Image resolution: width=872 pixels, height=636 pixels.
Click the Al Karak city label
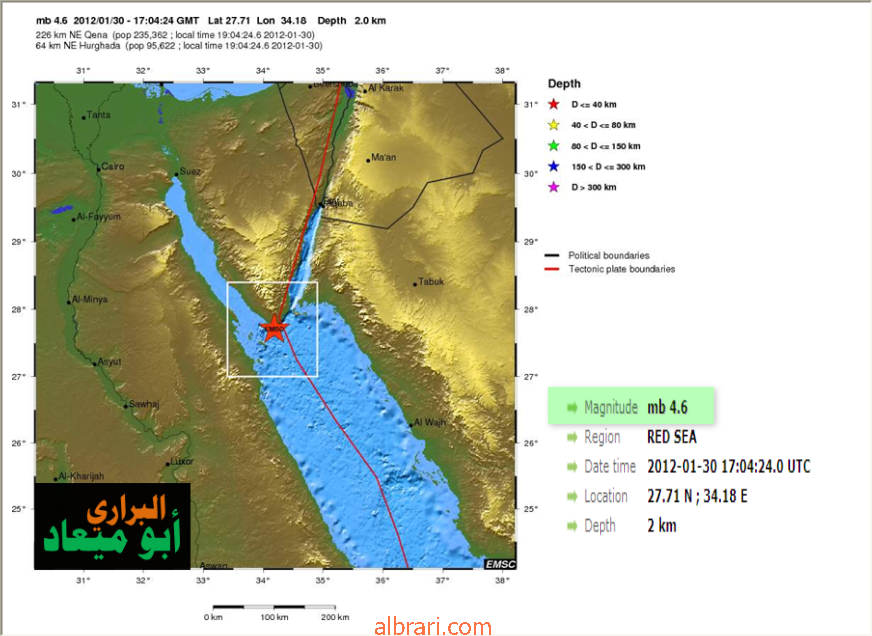(x=386, y=88)
